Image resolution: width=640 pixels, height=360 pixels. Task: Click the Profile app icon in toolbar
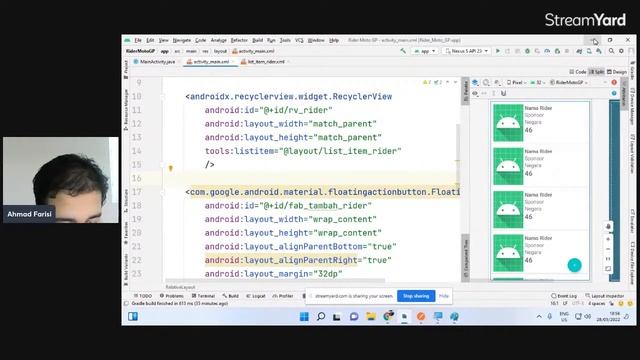[x=547, y=51]
